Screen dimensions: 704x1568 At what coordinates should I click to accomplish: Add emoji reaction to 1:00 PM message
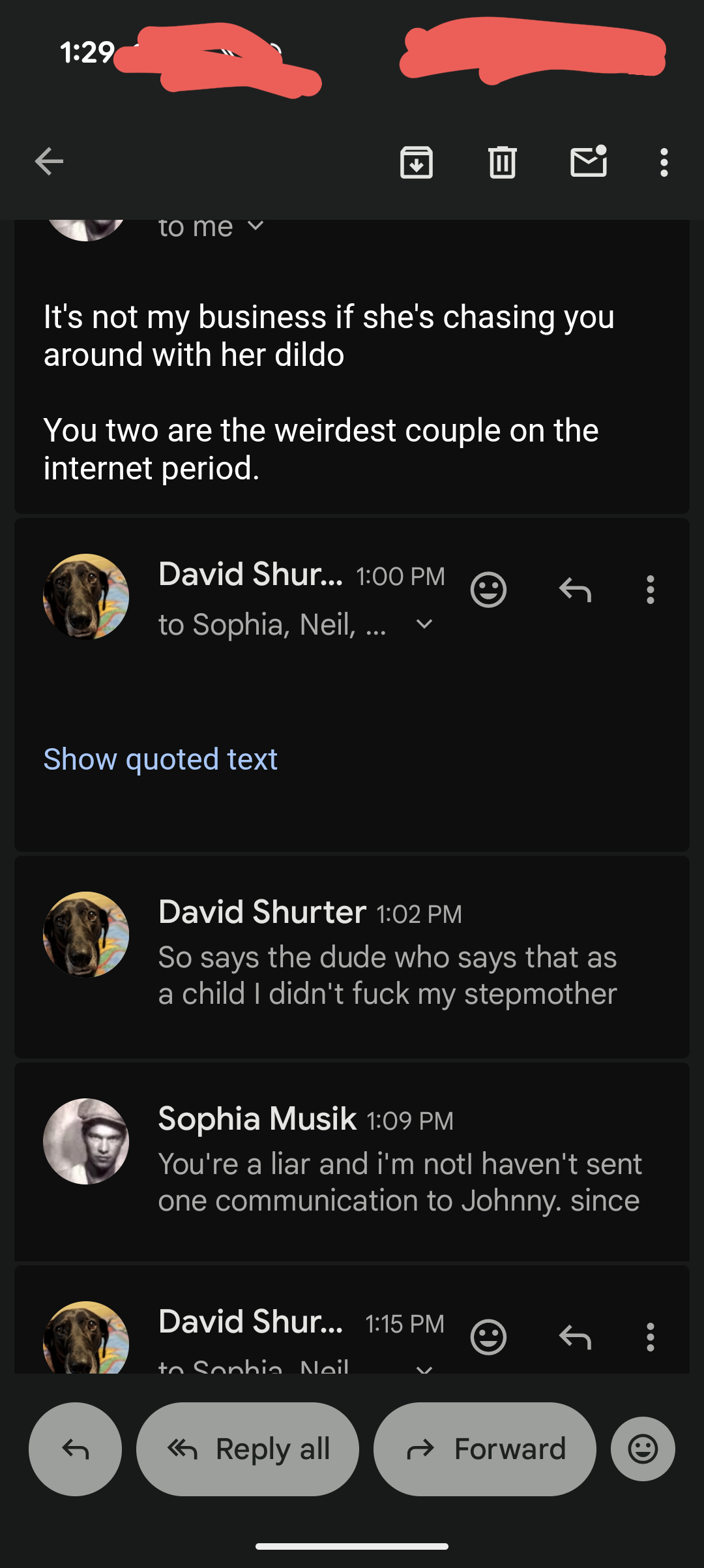point(488,590)
